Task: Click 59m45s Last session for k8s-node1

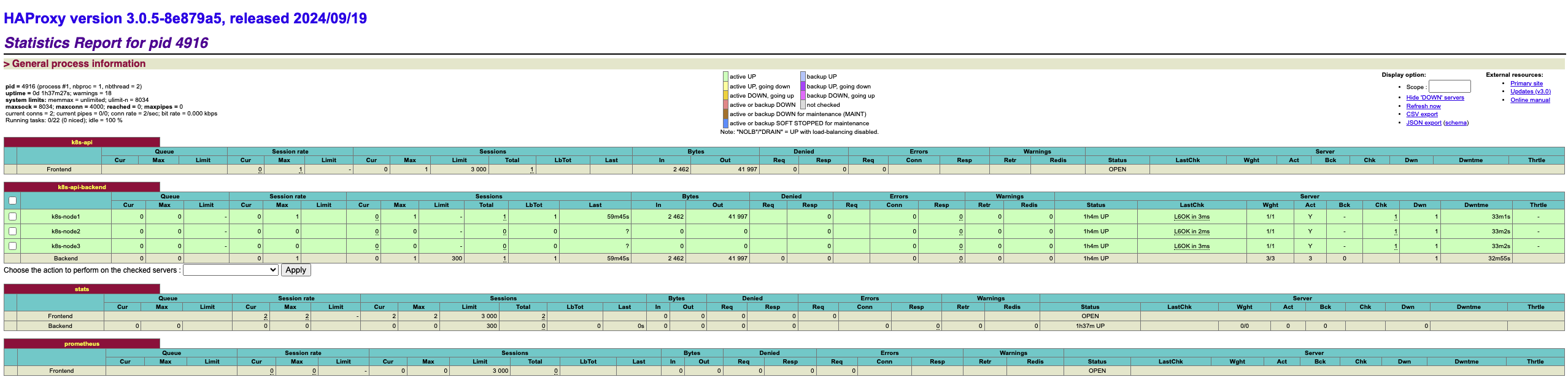Action: click(617, 217)
